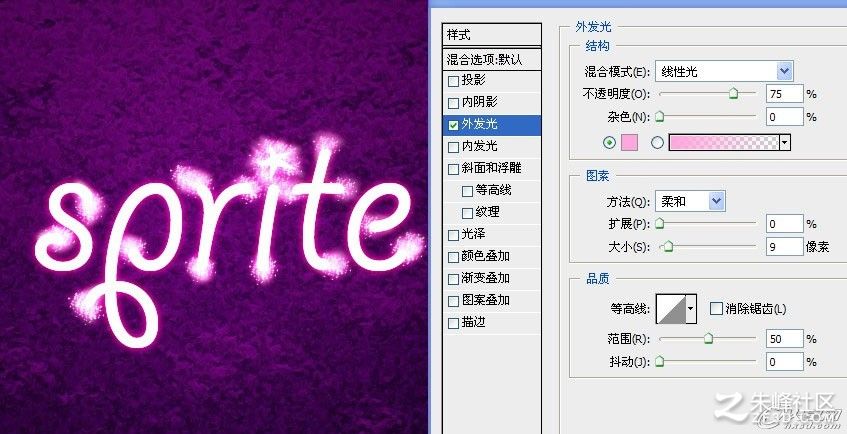Tick the 纹理 texture checkbox

click(467, 213)
